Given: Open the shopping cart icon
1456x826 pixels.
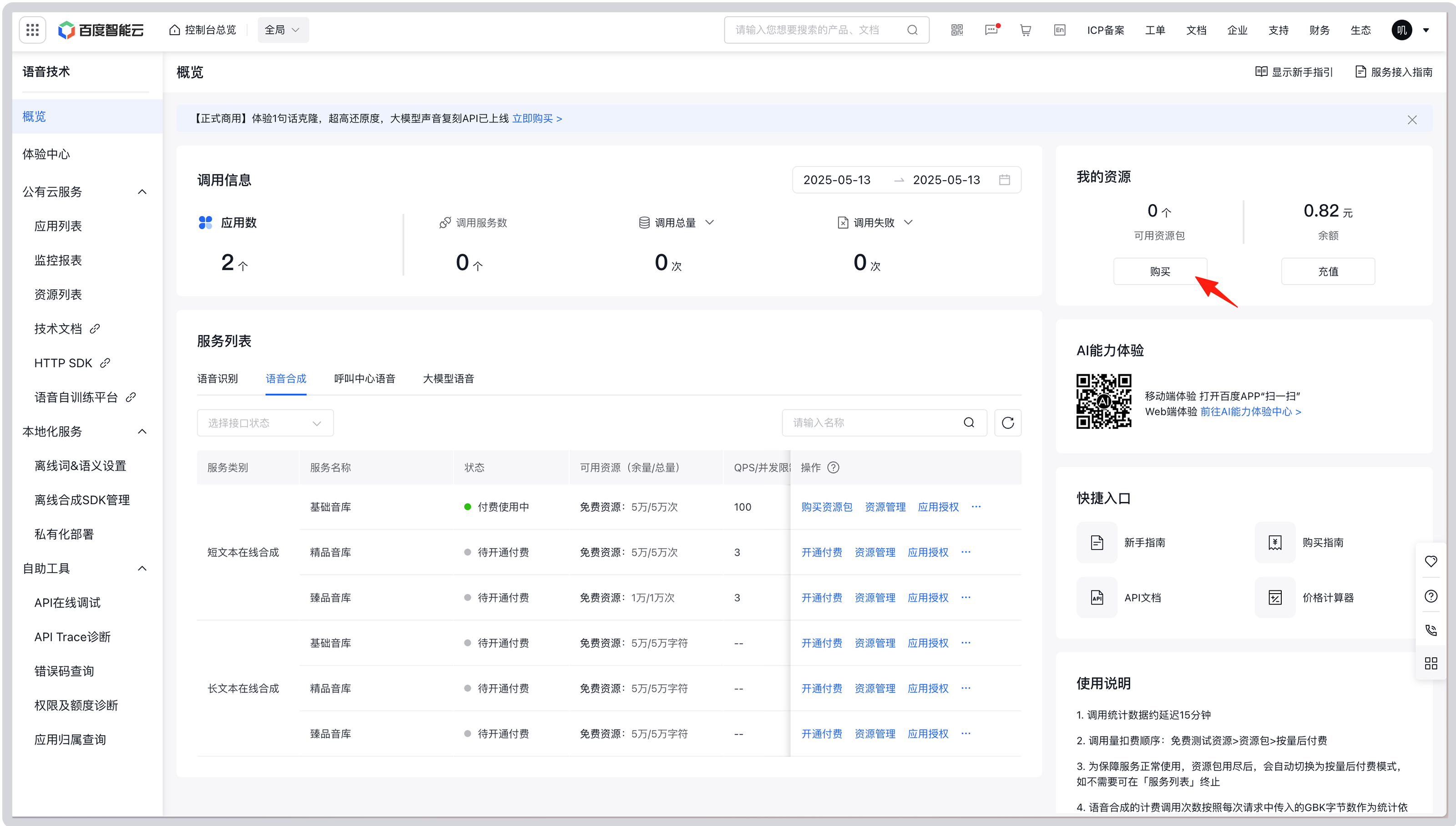Looking at the screenshot, I should click(x=1025, y=30).
